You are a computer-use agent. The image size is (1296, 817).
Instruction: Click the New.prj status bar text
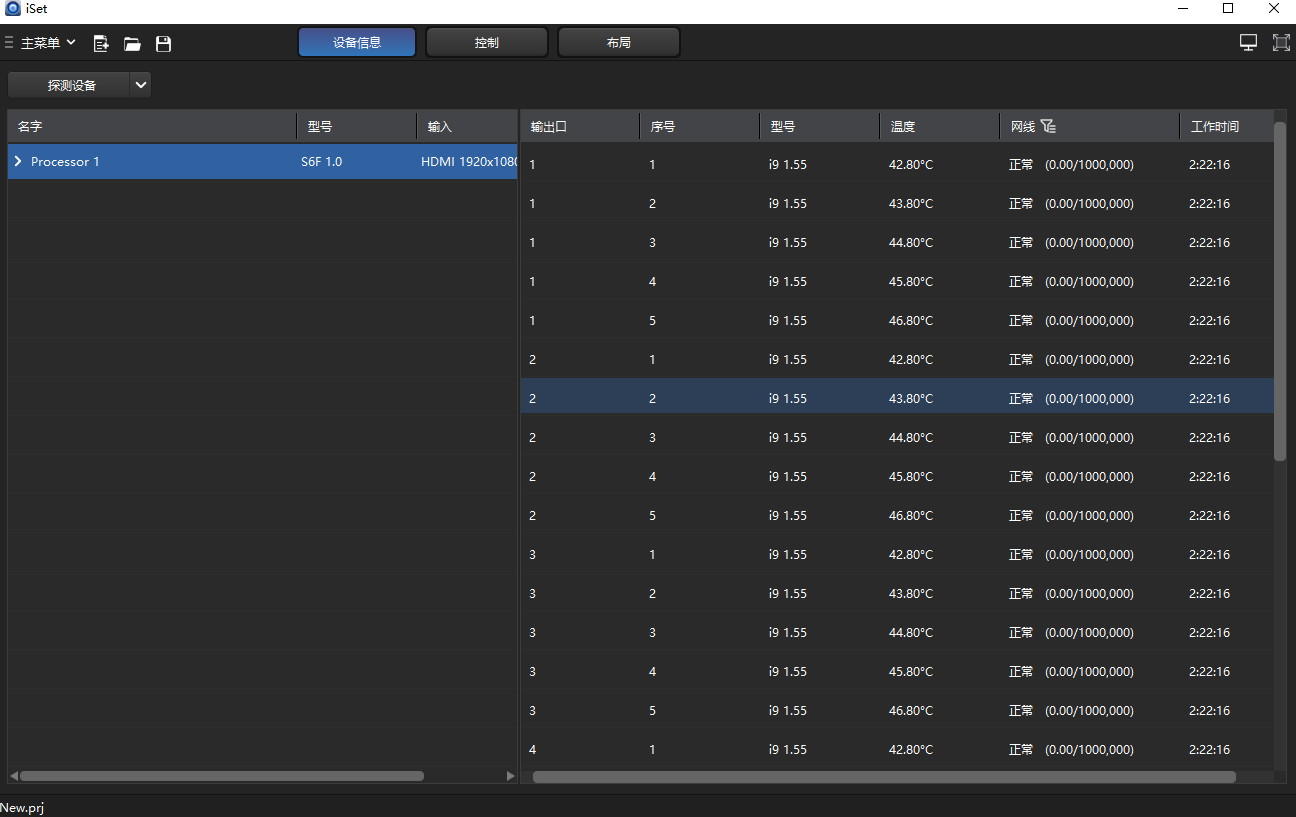coord(22,807)
